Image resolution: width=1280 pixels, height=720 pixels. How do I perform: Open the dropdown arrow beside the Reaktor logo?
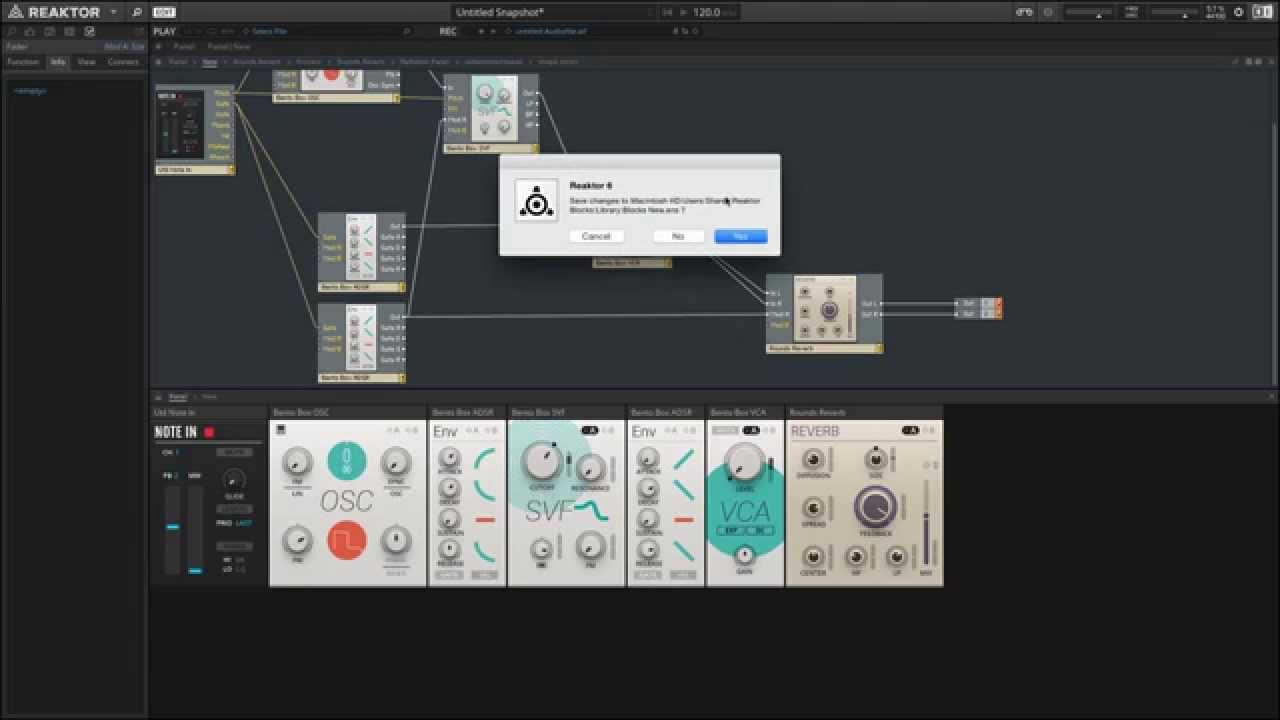pyautogui.click(x=113, y=12)
